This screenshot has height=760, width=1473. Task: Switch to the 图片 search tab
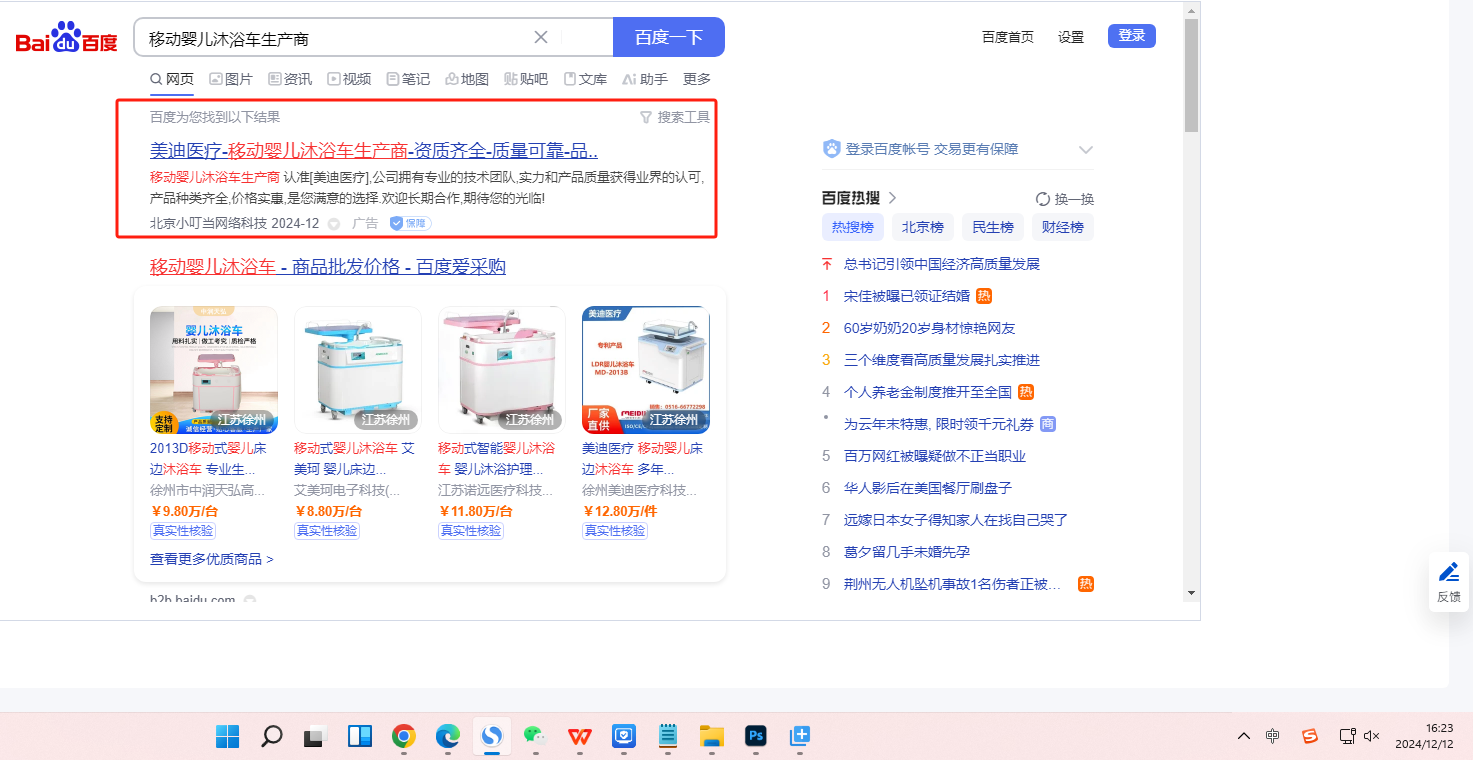231,79
